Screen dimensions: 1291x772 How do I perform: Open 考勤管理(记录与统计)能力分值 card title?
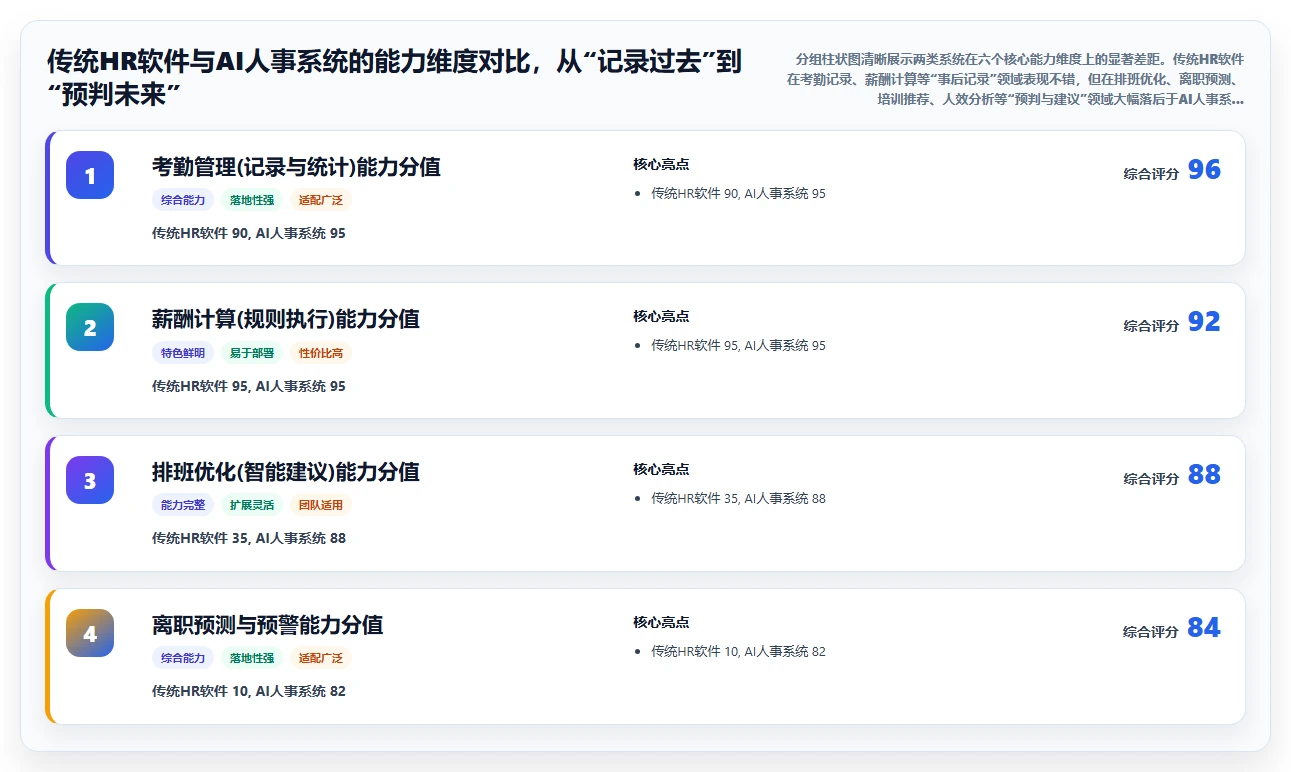coord(296,167)
